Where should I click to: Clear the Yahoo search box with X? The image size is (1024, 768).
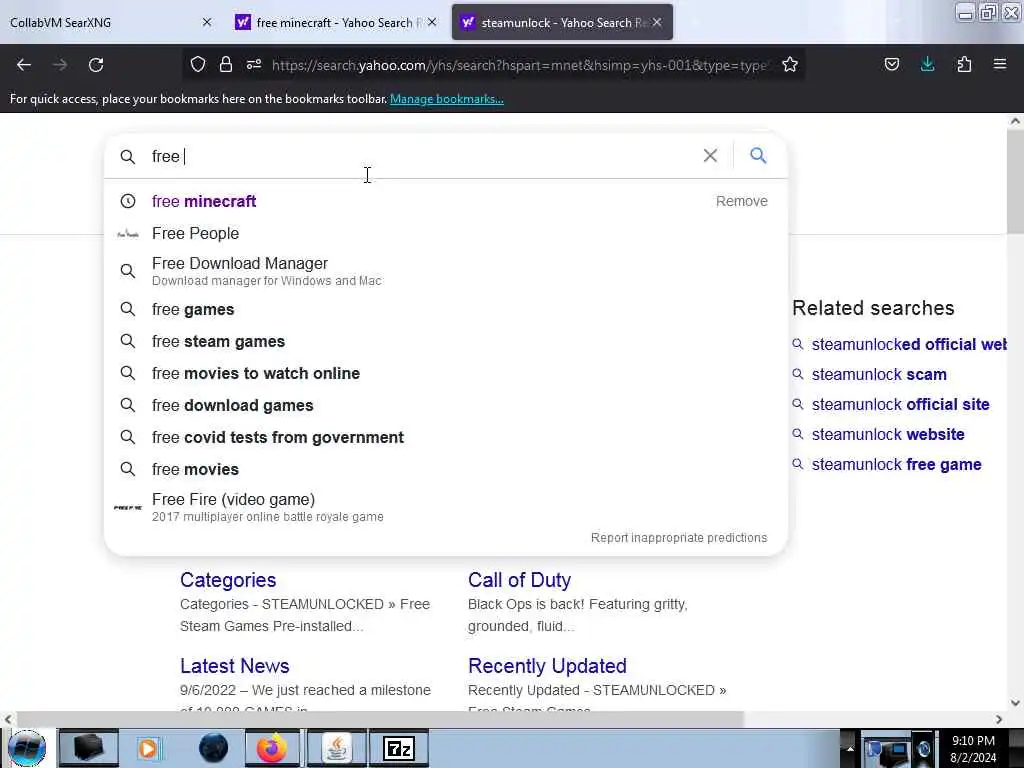pyautogui.click(x=711, y=155)
